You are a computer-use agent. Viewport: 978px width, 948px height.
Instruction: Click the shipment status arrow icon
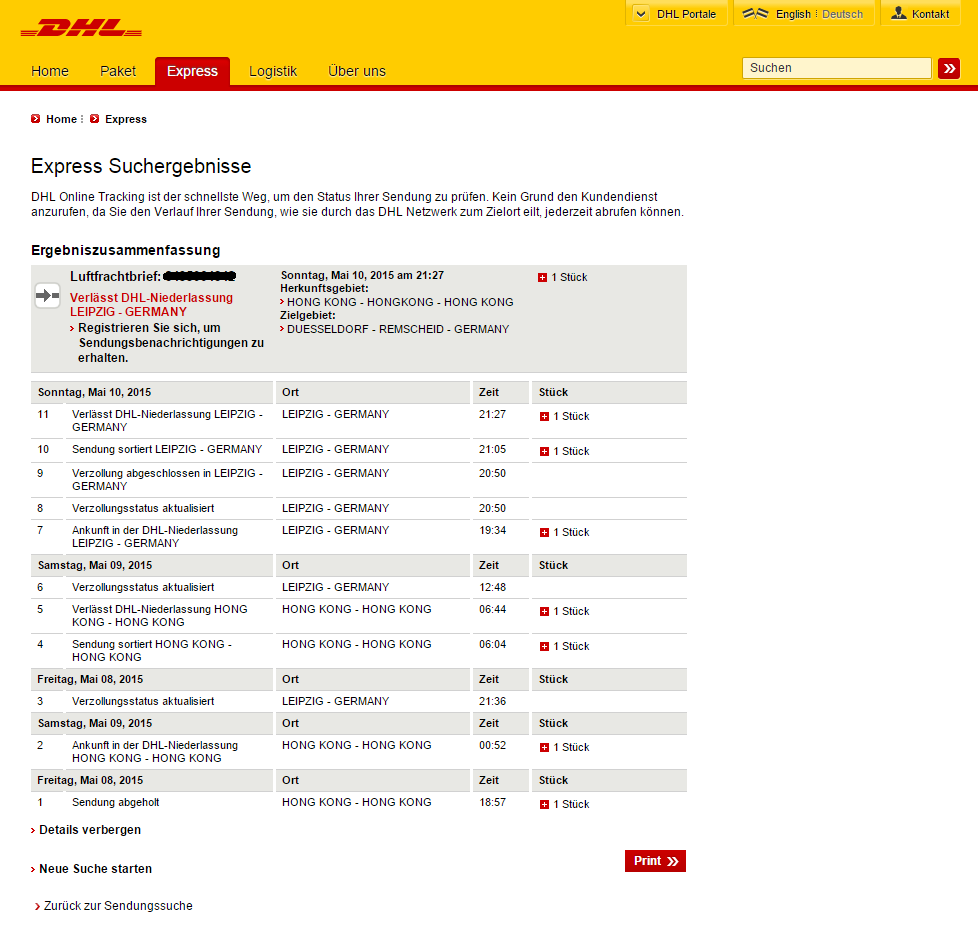tap(47, 296)
